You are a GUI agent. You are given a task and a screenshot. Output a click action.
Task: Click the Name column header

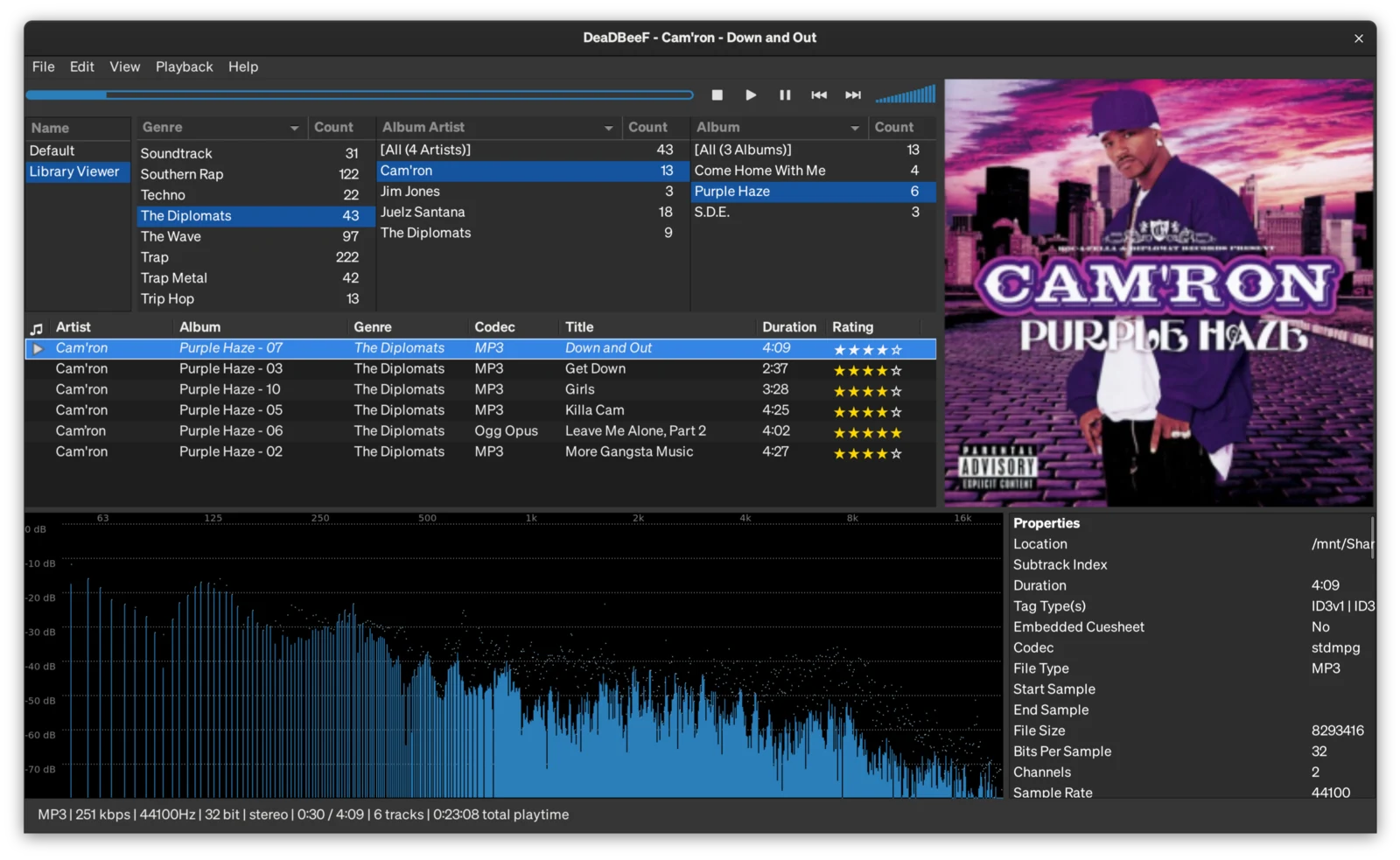pos(78,128)
